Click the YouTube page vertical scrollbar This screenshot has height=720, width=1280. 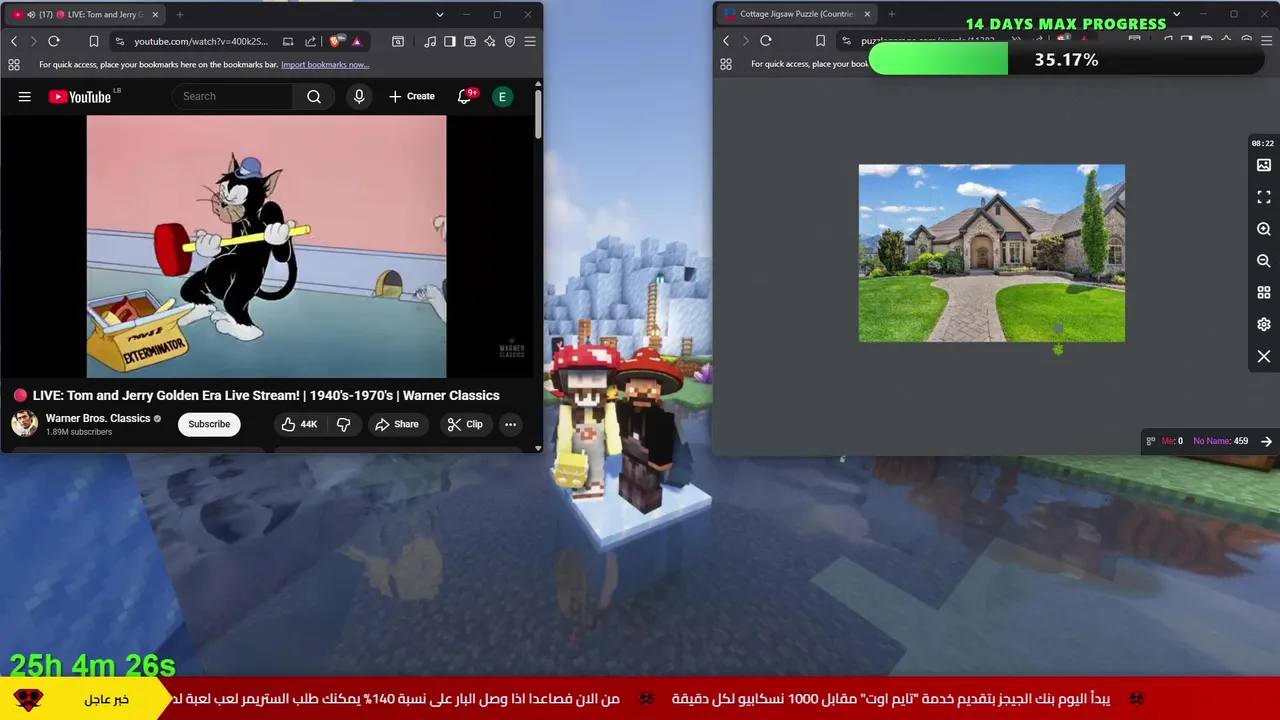pos(538,115)
